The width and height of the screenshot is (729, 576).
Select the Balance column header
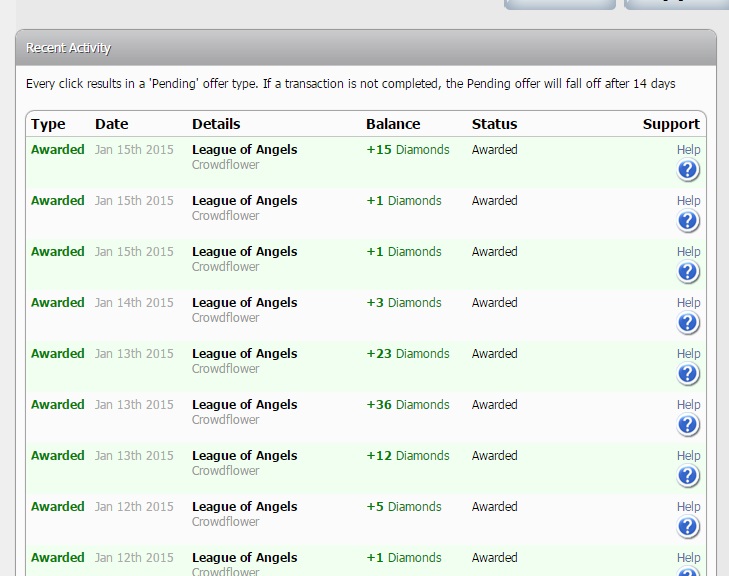(x=393, y=124)
